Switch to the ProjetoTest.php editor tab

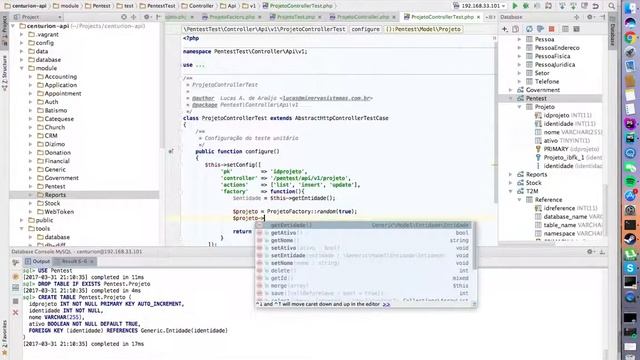pos(296,17)
